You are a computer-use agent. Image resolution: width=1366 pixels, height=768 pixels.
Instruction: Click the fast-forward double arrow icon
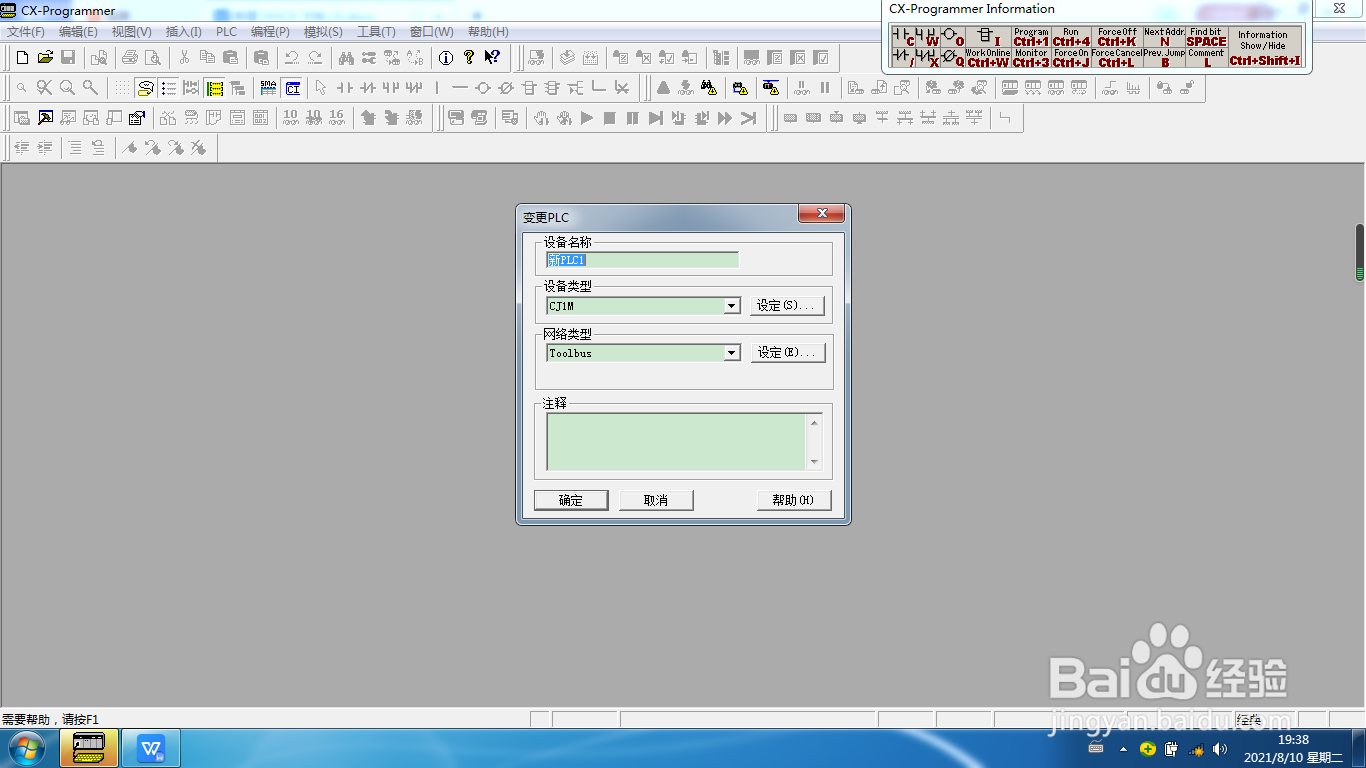pos(725,118)
